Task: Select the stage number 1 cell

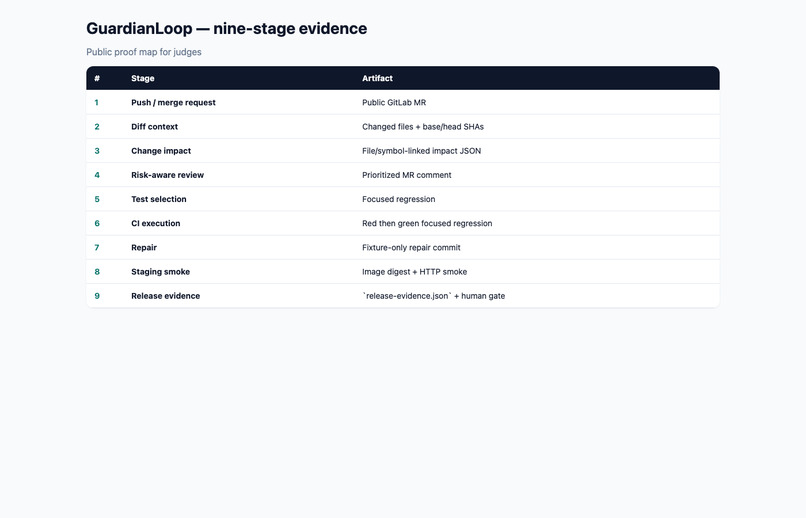Action: coord(97,102)
